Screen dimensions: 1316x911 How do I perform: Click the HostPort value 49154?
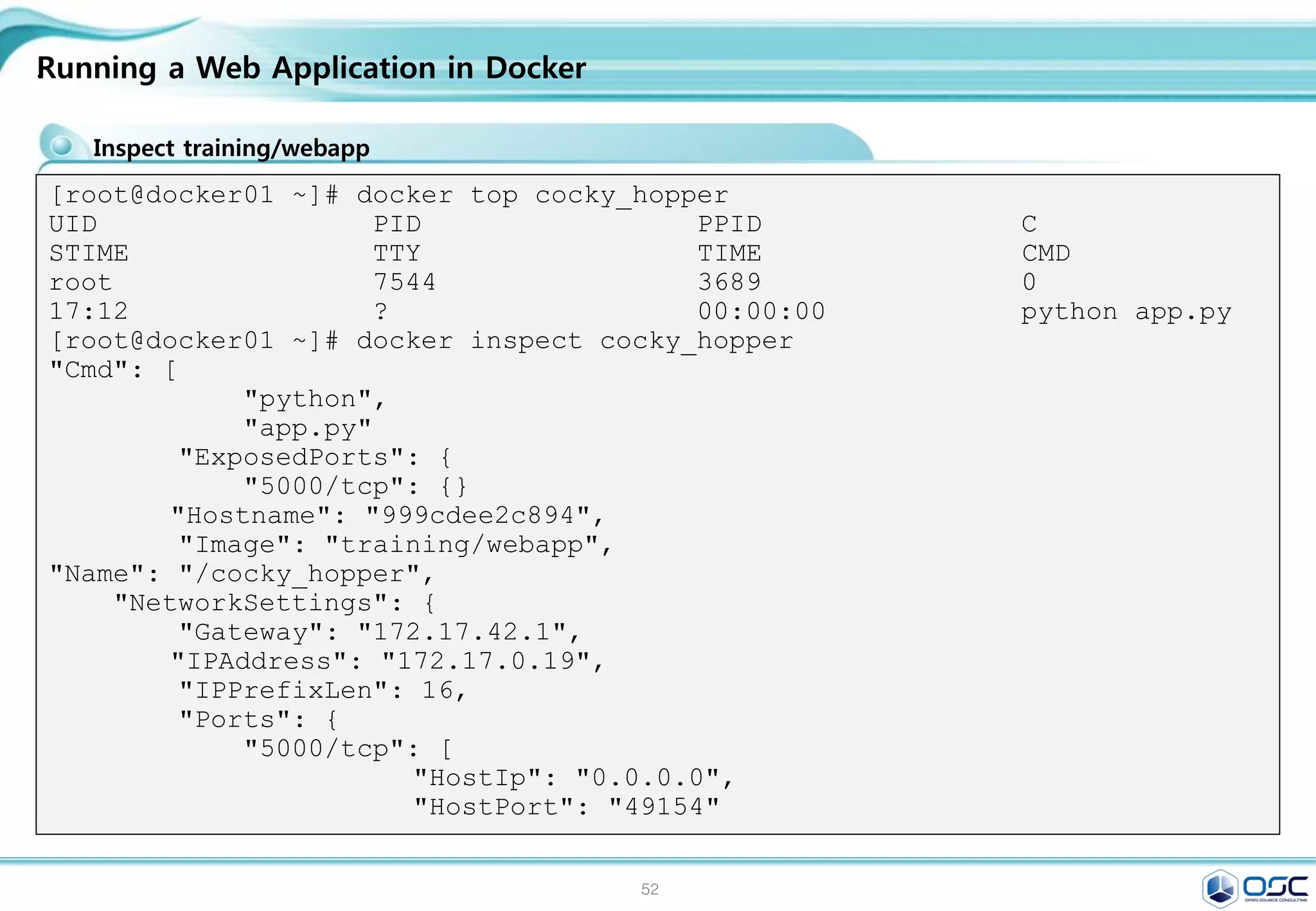(x=664, y=808)
